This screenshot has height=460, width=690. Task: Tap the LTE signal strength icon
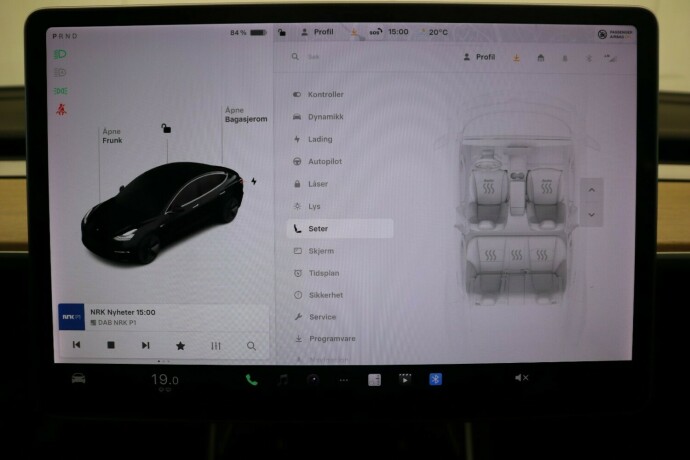coord(610,58)
